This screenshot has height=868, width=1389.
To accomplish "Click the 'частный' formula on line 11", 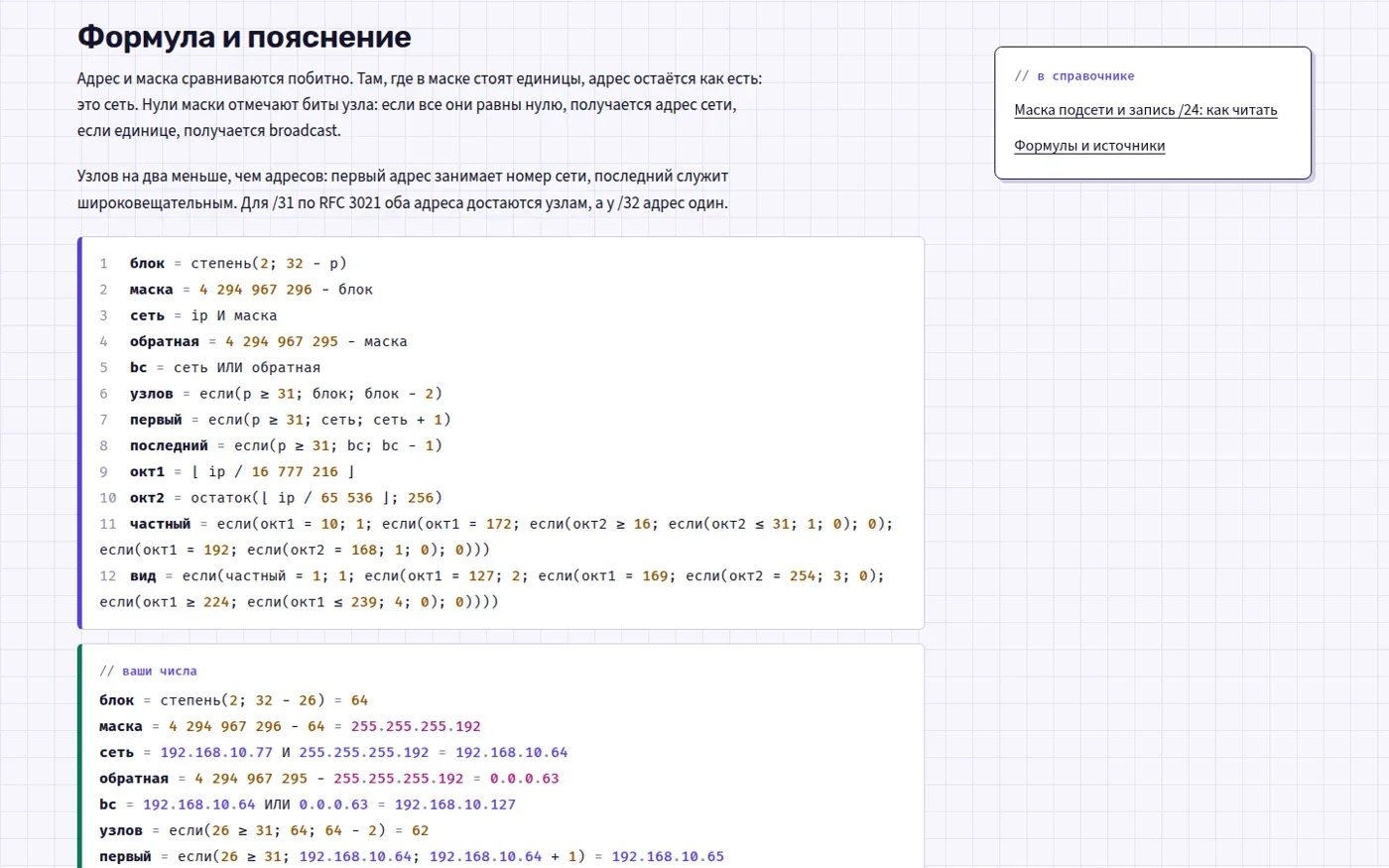I will point(497,537).
